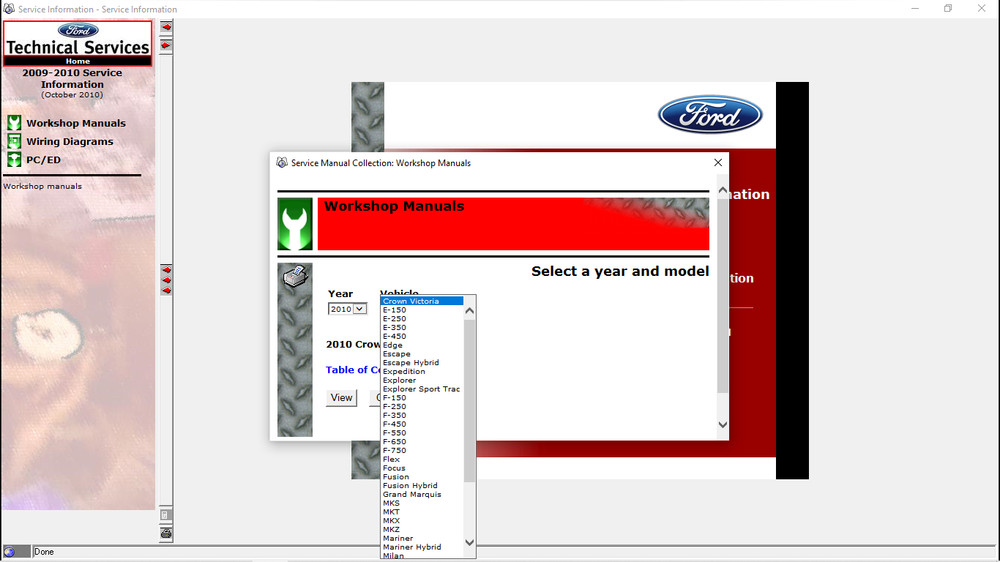Select E-150 in vehicle list
Screen dimensions: 1000x562
click(422, 310)
